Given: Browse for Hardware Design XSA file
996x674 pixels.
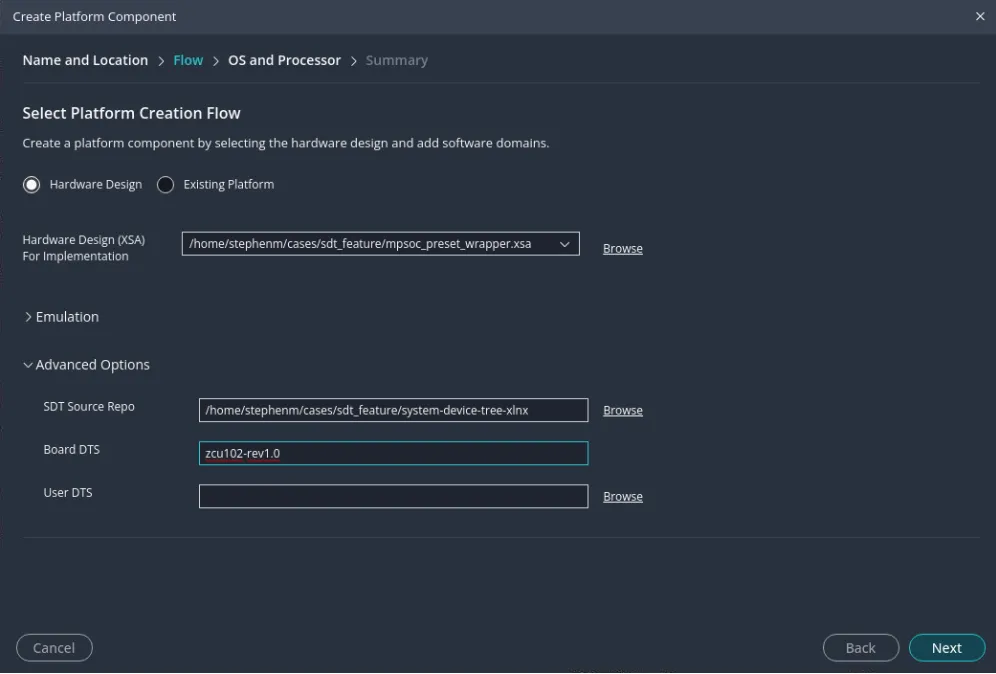Looking at the screenshot, I should click(622, 249).
